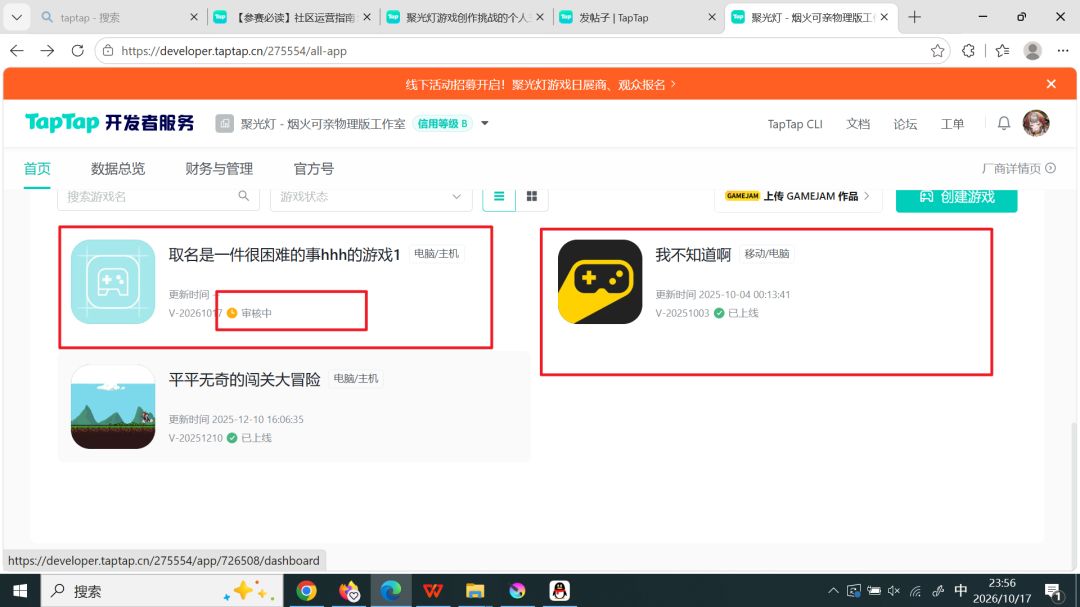Open new browser tab
This screenshot has width=1080, height=607.
(914, 17)
